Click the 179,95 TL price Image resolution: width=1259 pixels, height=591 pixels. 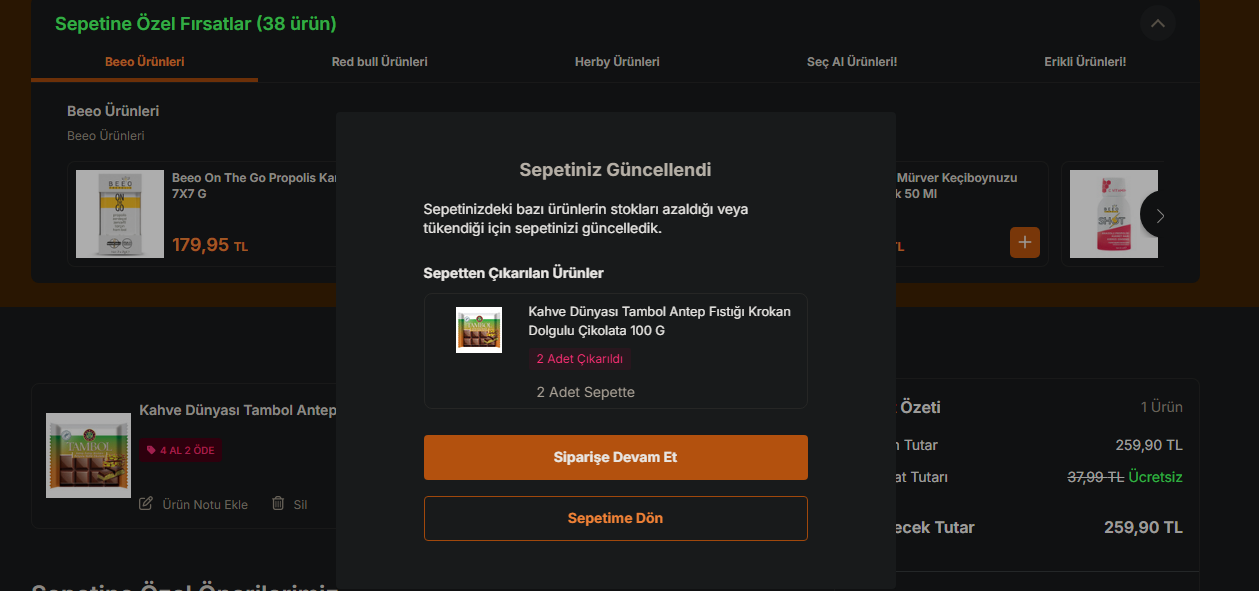click(210, 245)
